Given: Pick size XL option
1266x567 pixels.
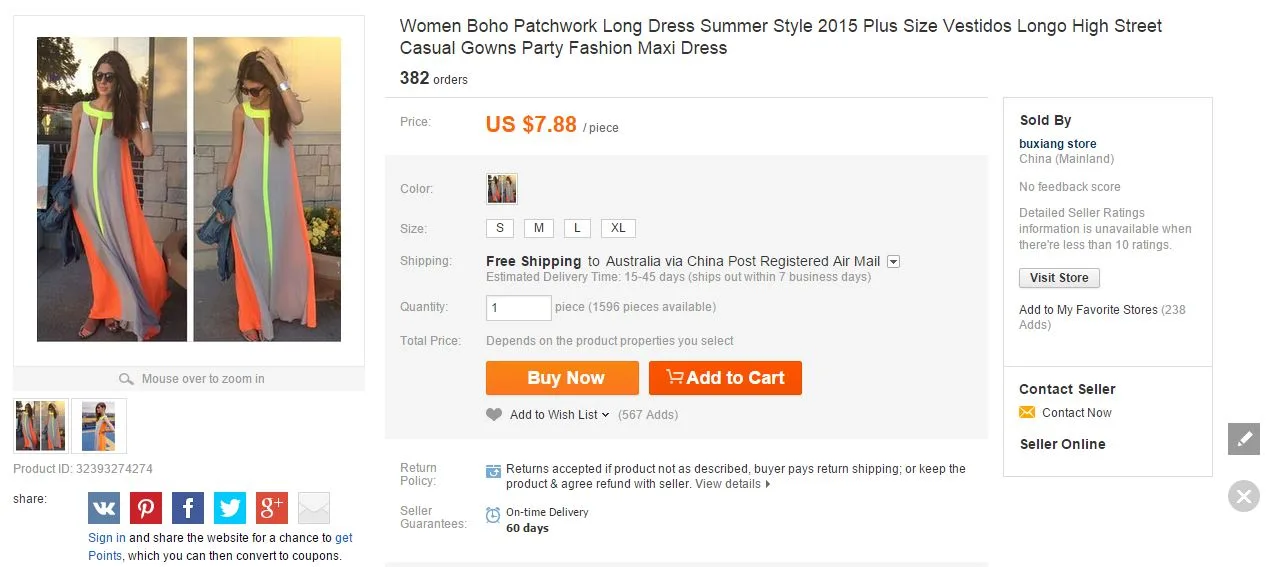Looking at the screenshot, I should click(x=618, y=228).
